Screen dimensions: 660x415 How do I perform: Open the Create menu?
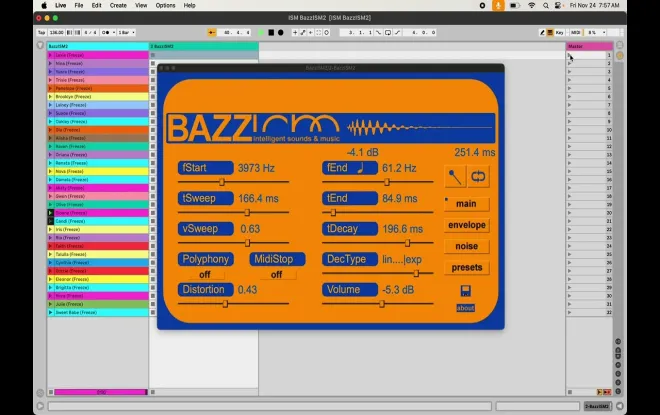pyautogui.click(x=118, y=5)
